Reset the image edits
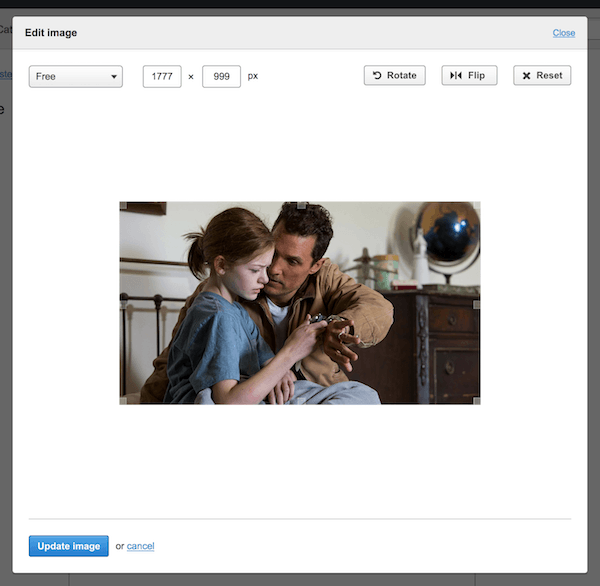 click(x=542, y=75)
